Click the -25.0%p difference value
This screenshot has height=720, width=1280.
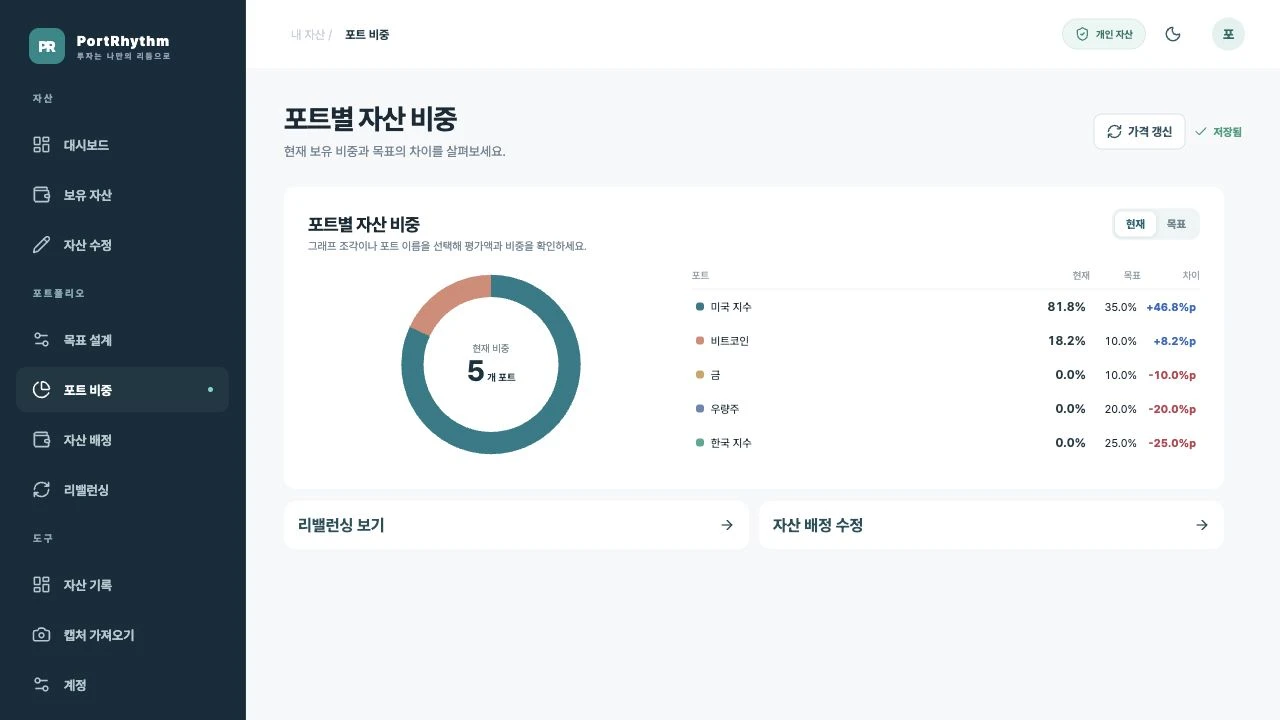(x=1172, y=443)
